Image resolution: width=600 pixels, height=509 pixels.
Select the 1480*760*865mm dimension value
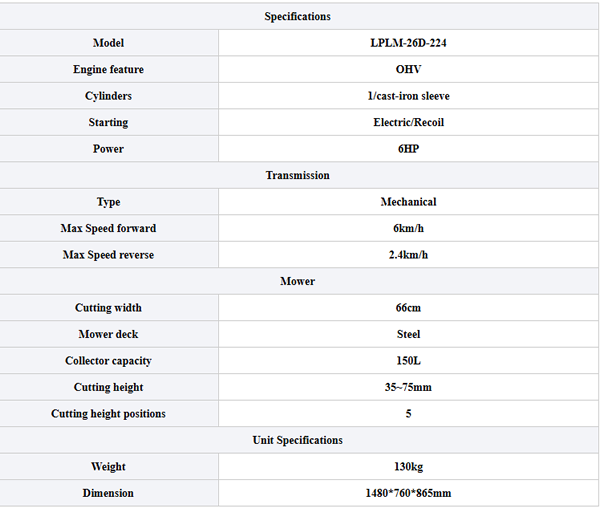(x=408, y=493)
